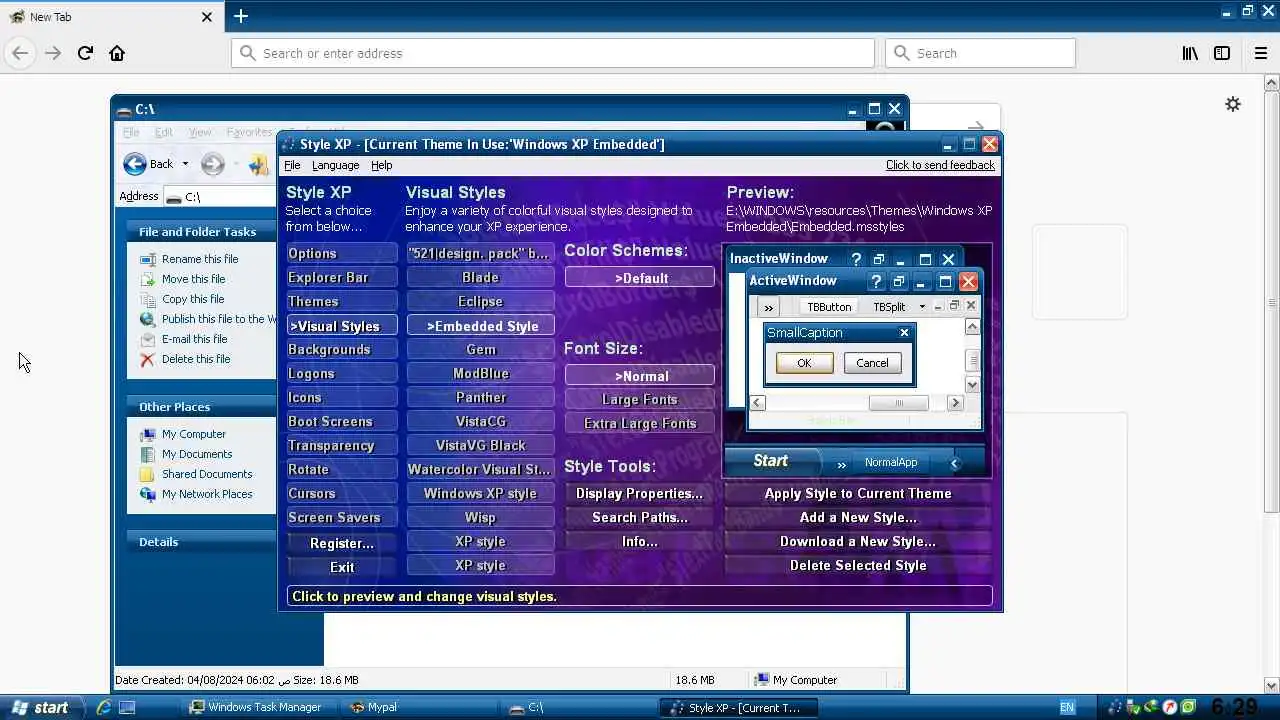Click the red X Delete this file icon
Screen dimensions: 1280x720
click(x=148, y=359)
